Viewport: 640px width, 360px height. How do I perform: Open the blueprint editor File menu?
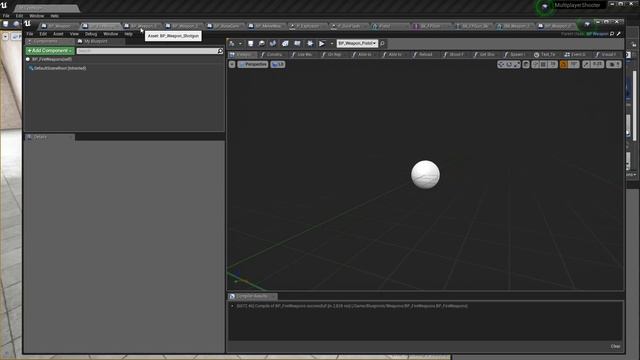point(30,34)
